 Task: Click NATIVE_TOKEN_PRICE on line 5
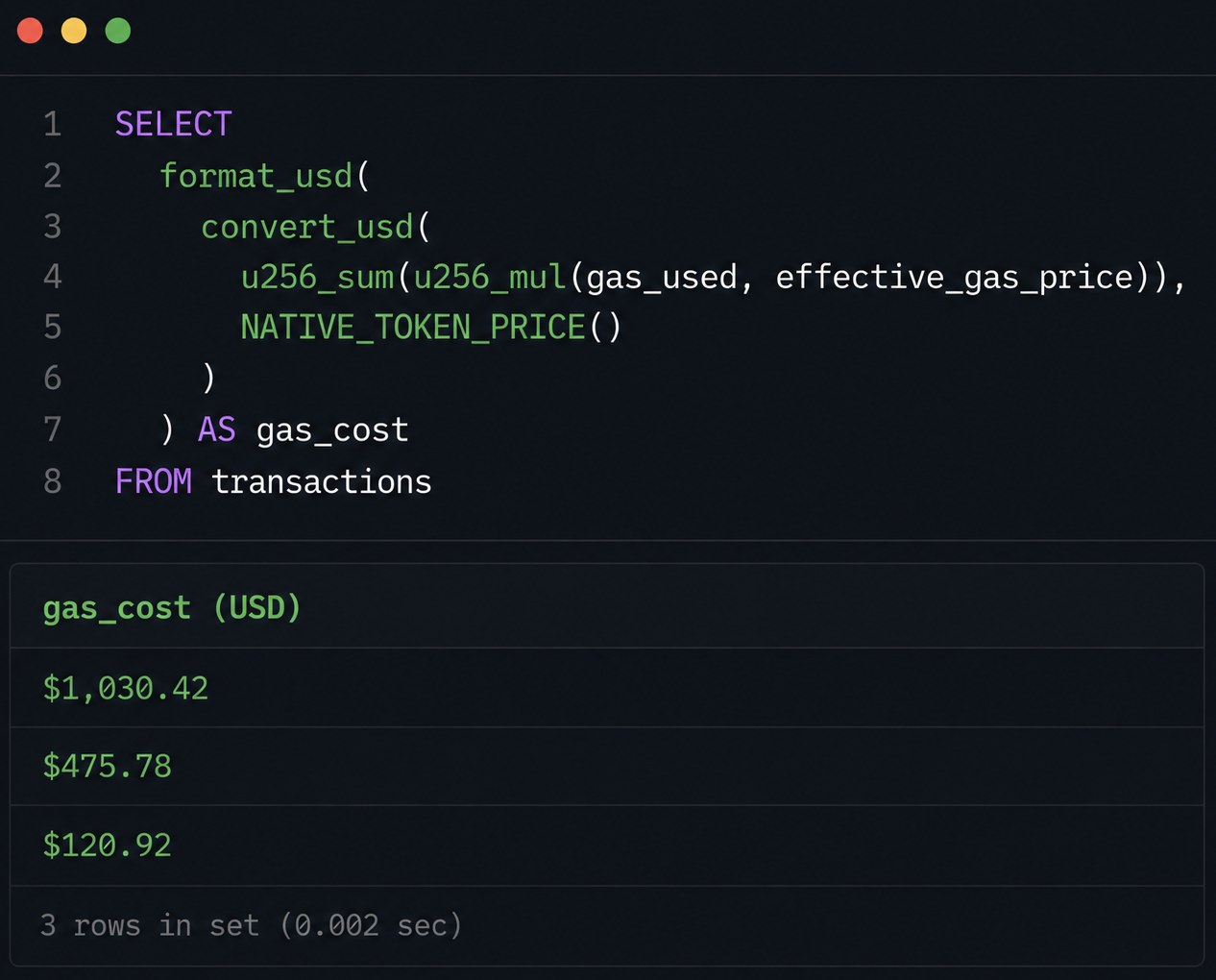click(413, 328)
